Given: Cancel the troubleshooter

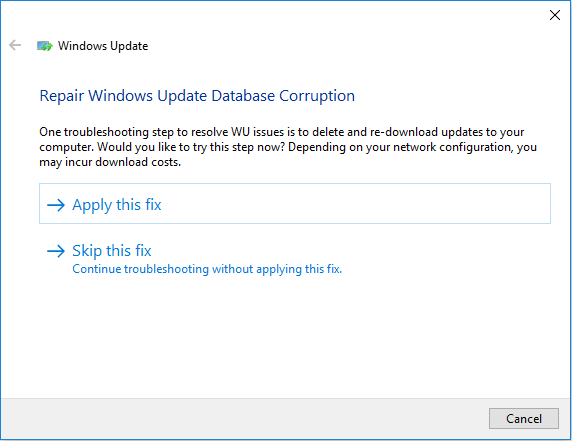Looking at the screenshot, I should point(523,418).
